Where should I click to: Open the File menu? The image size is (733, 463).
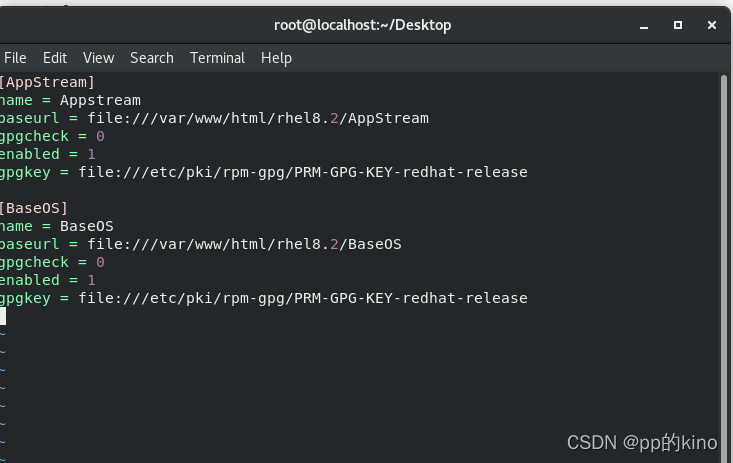[x=15, y=58]
